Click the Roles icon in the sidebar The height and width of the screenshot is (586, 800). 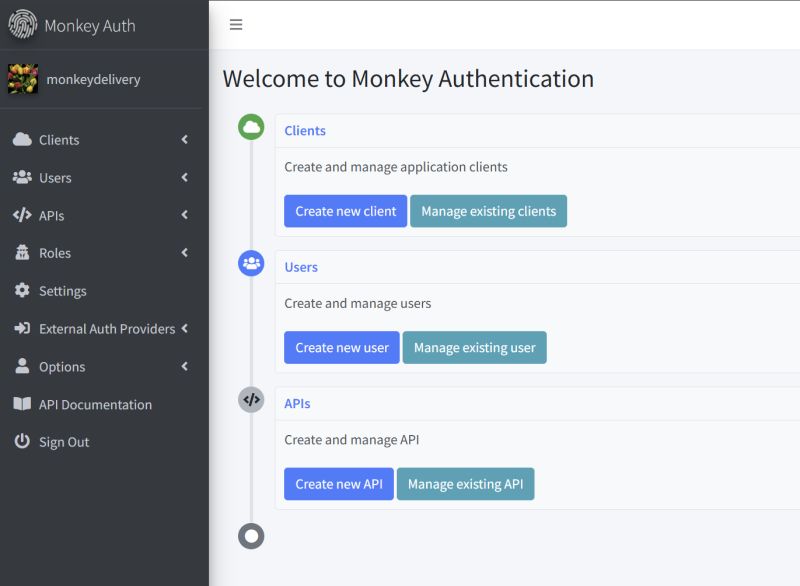click(23, 253)
